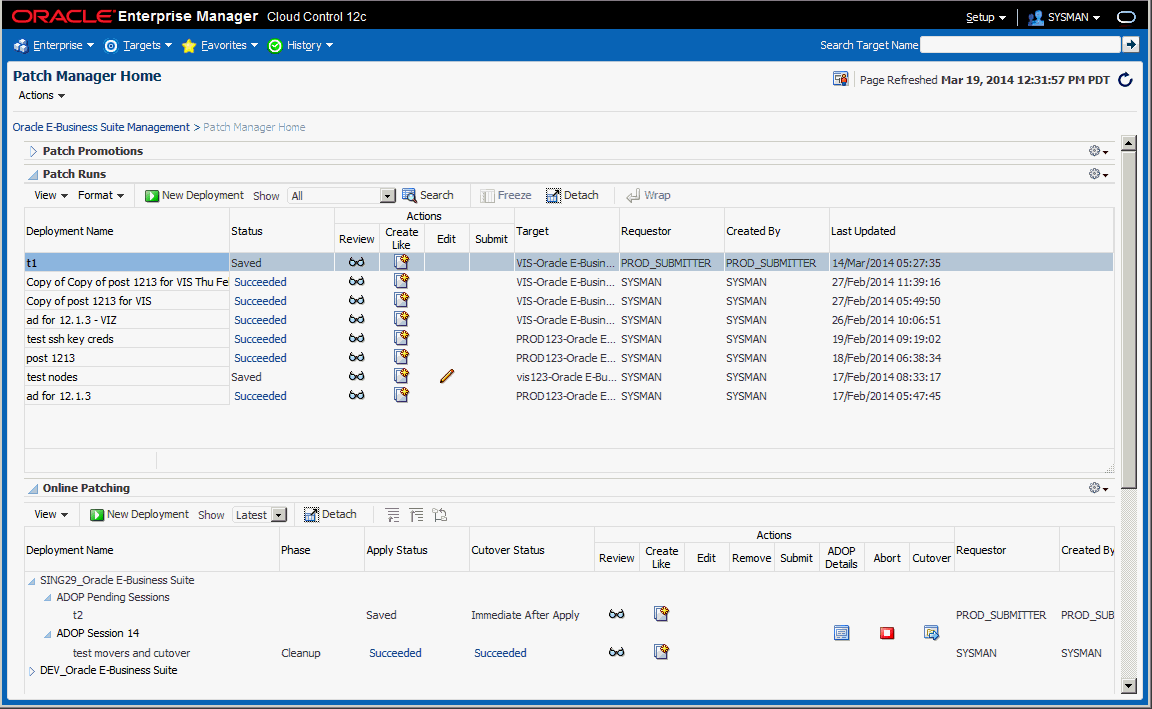The width and height of the screenshot is (1152, 709).
Task: Open the Enterprise menu
Action: (x=54, y=46)
